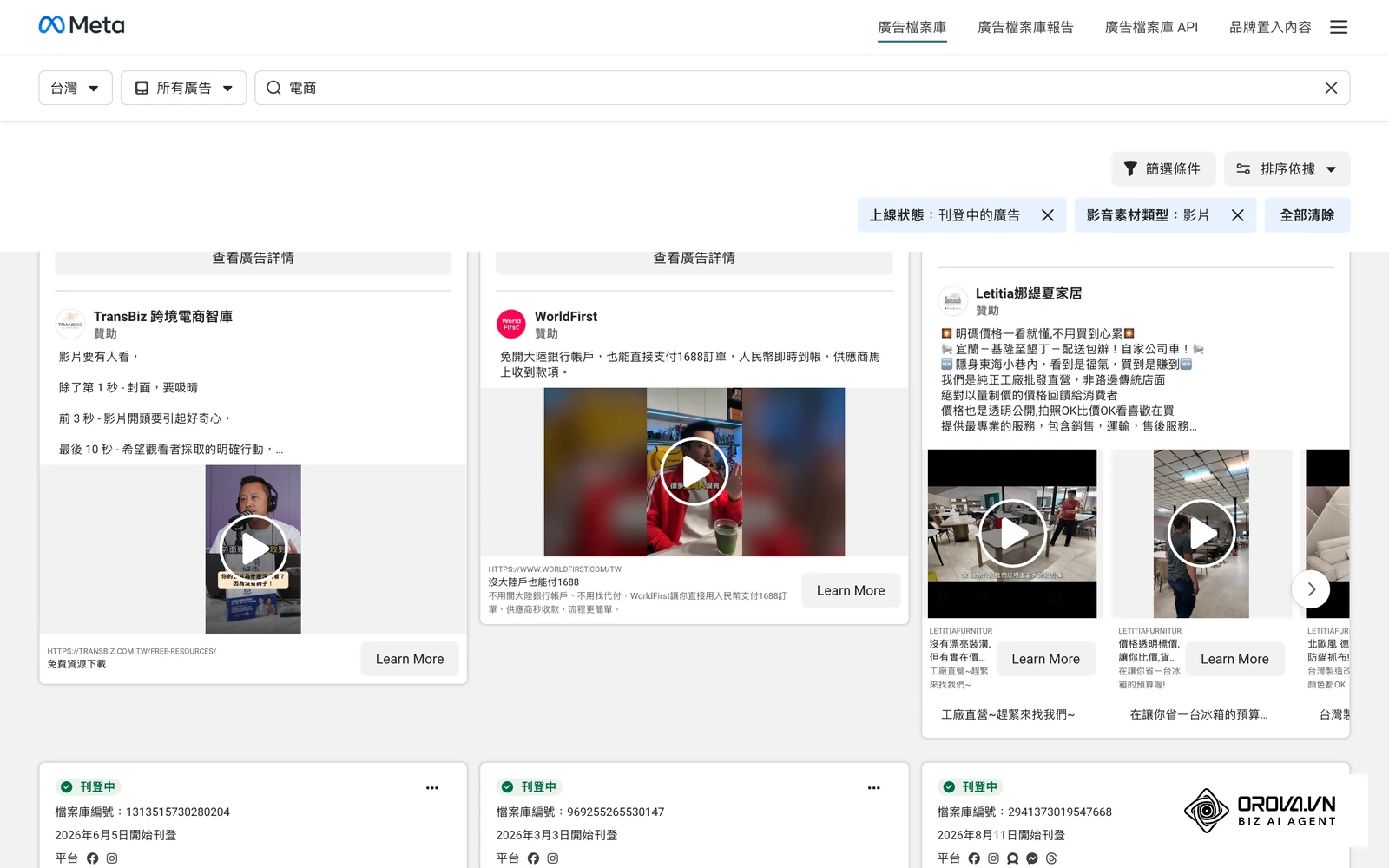Open the 排序依據 sort dropdown

(x=1287, y=169)
